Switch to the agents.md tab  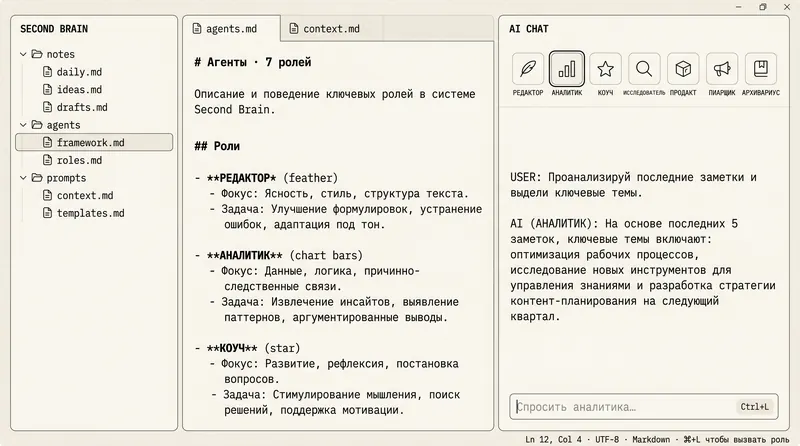tap(231, 29)
